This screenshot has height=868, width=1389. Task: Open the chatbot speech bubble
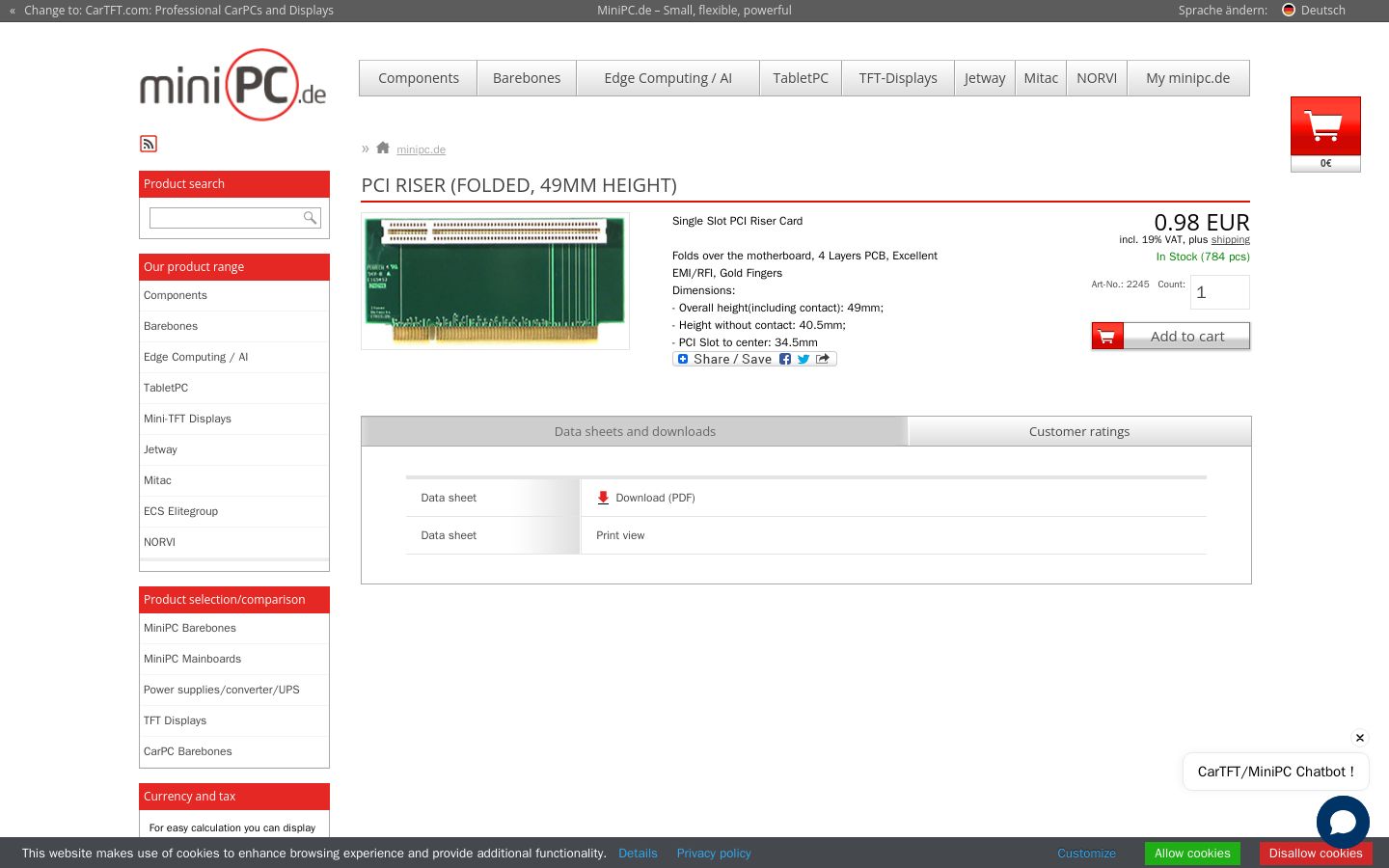click(x=1343, y=822)
